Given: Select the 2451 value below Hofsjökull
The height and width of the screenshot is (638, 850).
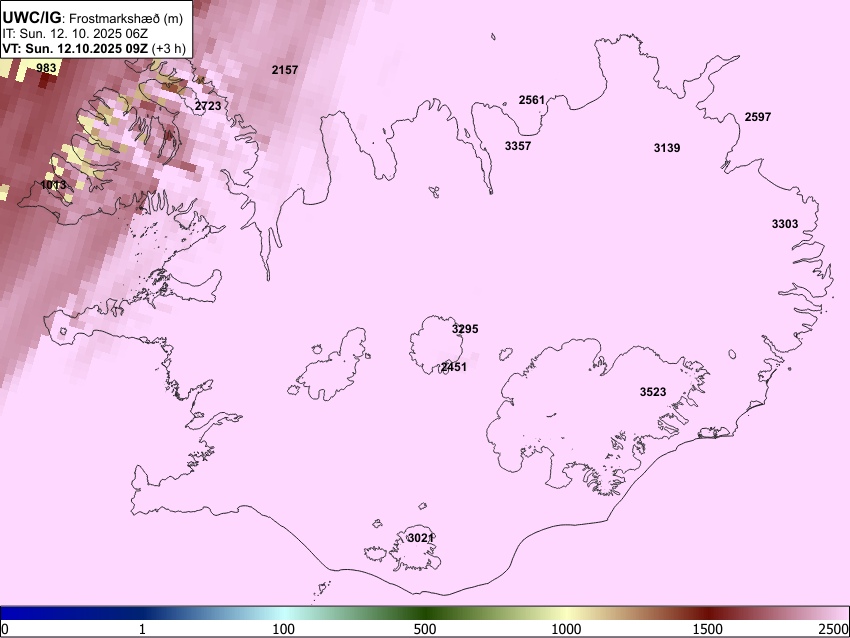Looking at the screenshot, I should (454, 367).
